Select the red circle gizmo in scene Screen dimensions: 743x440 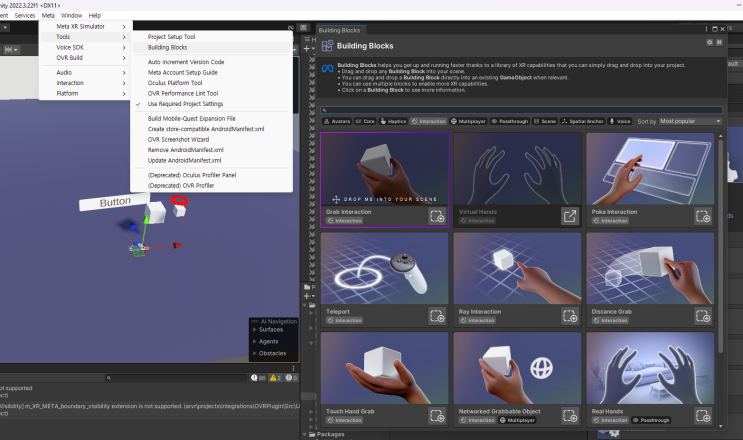180,201
